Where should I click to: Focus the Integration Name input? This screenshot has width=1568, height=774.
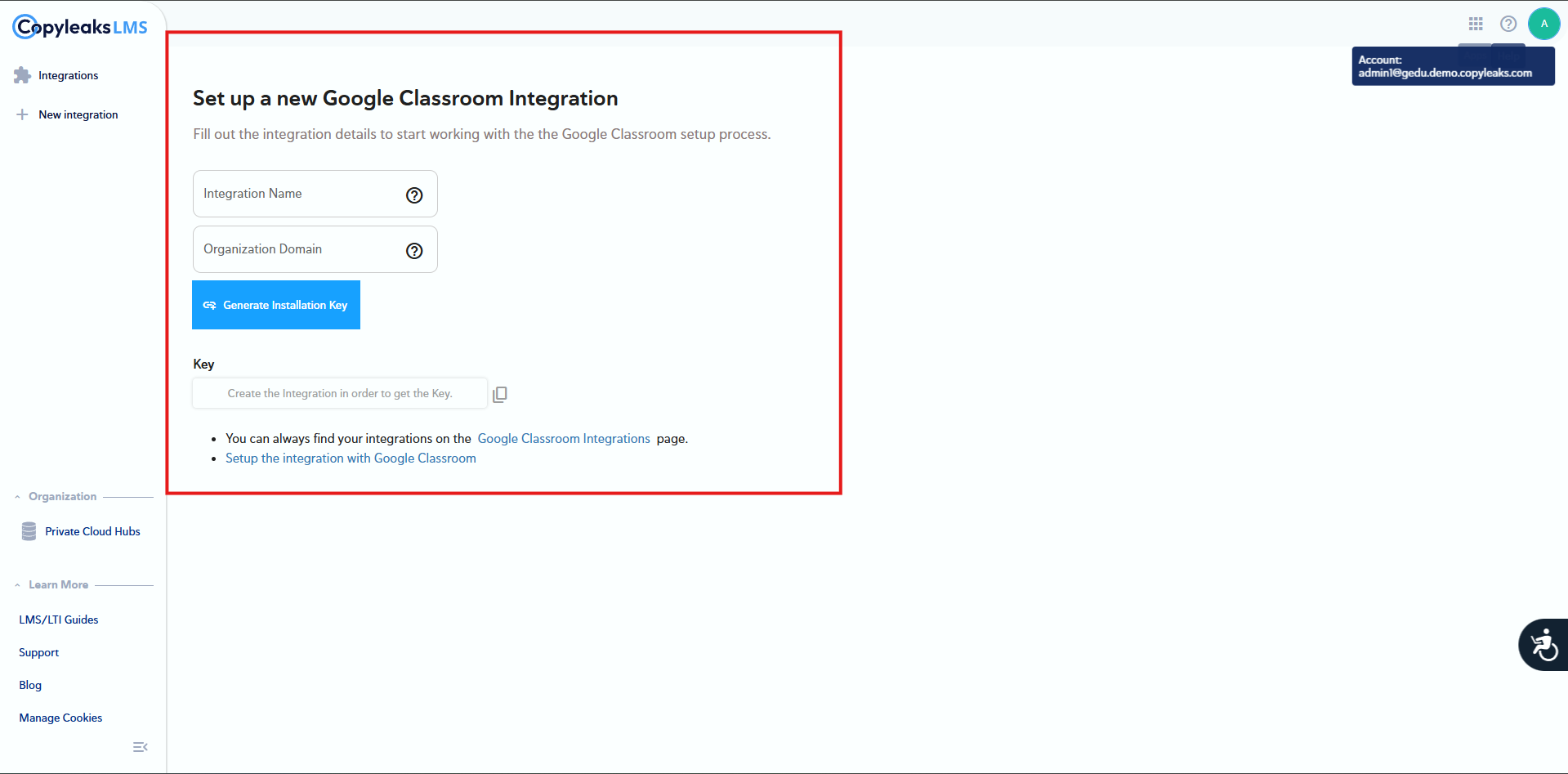(x=315, y=194)
